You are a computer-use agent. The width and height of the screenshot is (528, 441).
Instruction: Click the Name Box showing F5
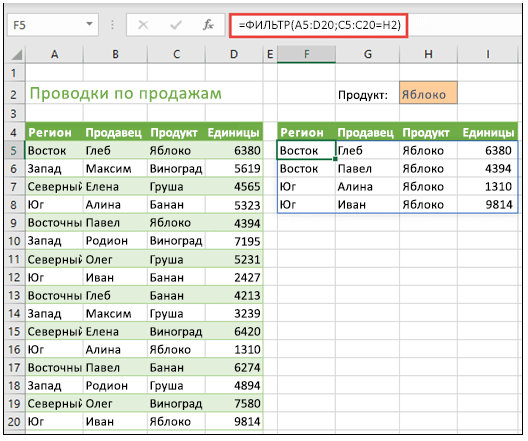tap(53, 25)
